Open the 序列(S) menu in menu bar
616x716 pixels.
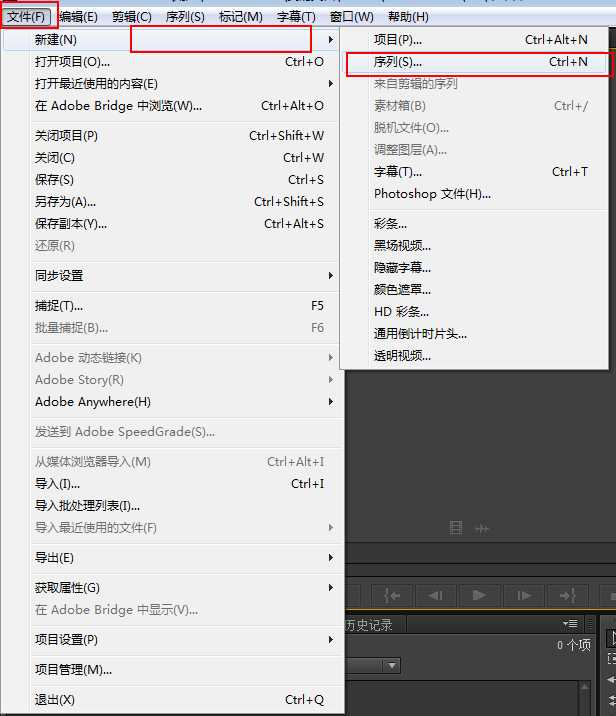(185, 17)
